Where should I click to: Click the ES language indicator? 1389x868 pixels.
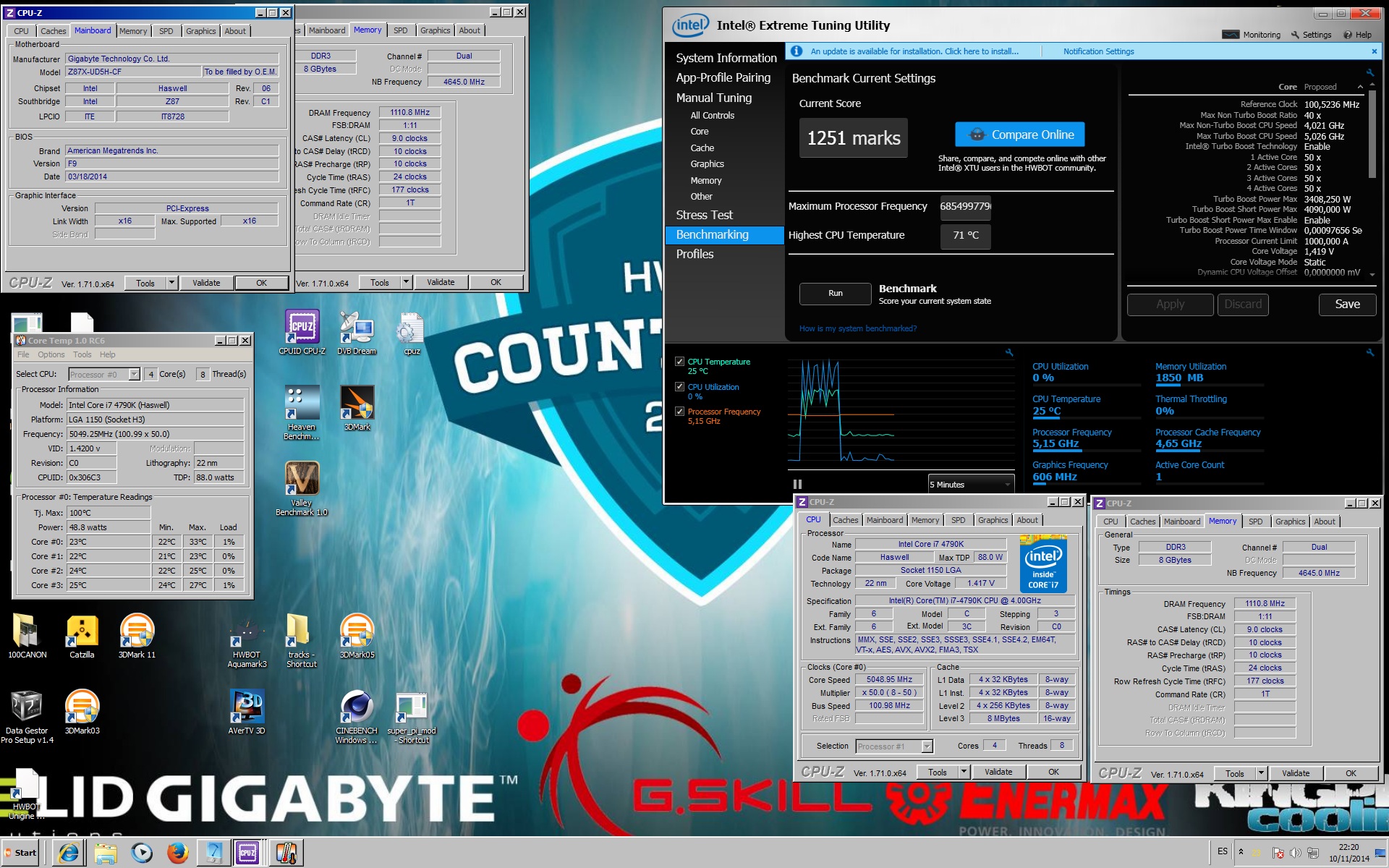(1222, 851)
